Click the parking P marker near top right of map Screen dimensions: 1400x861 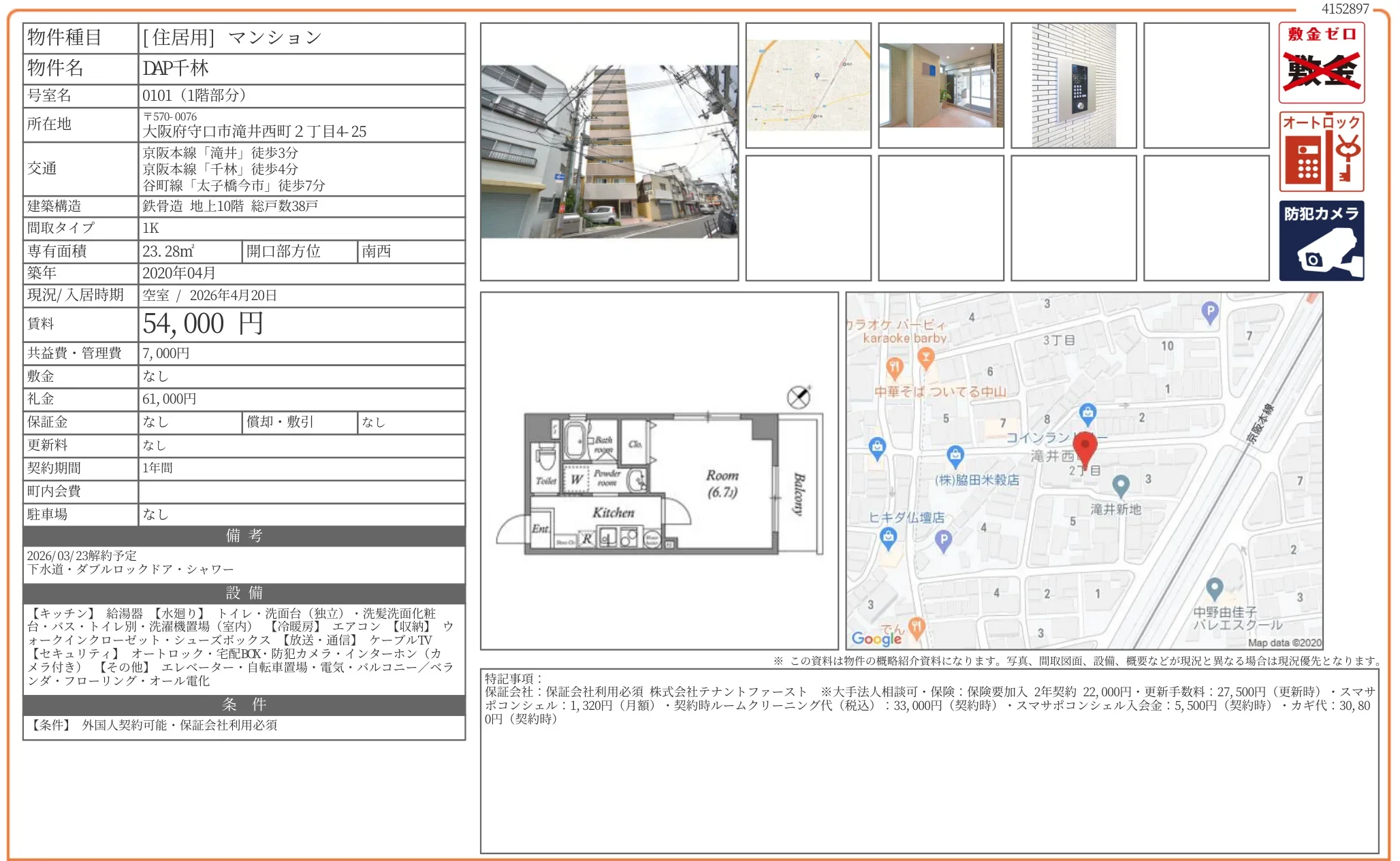pyautogui.click(x=1209, y=312)
